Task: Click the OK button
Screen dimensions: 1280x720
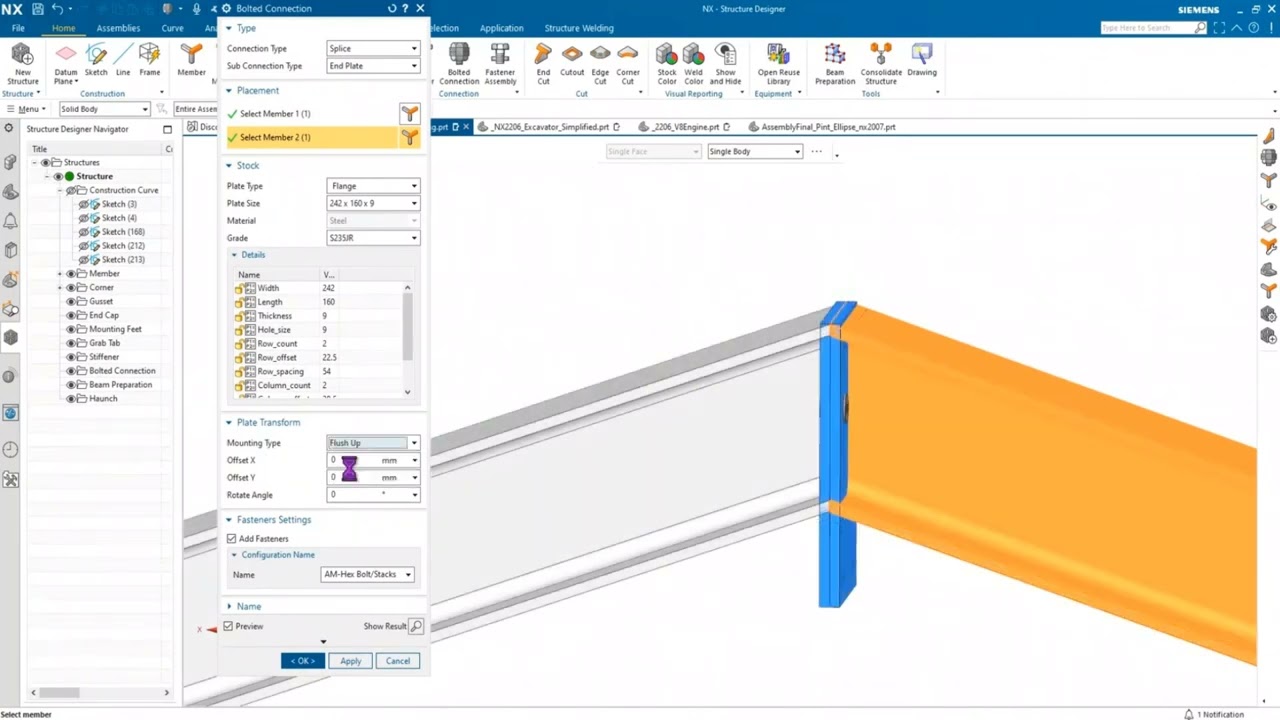Action: pyautogui.click(x=303, y=661)
